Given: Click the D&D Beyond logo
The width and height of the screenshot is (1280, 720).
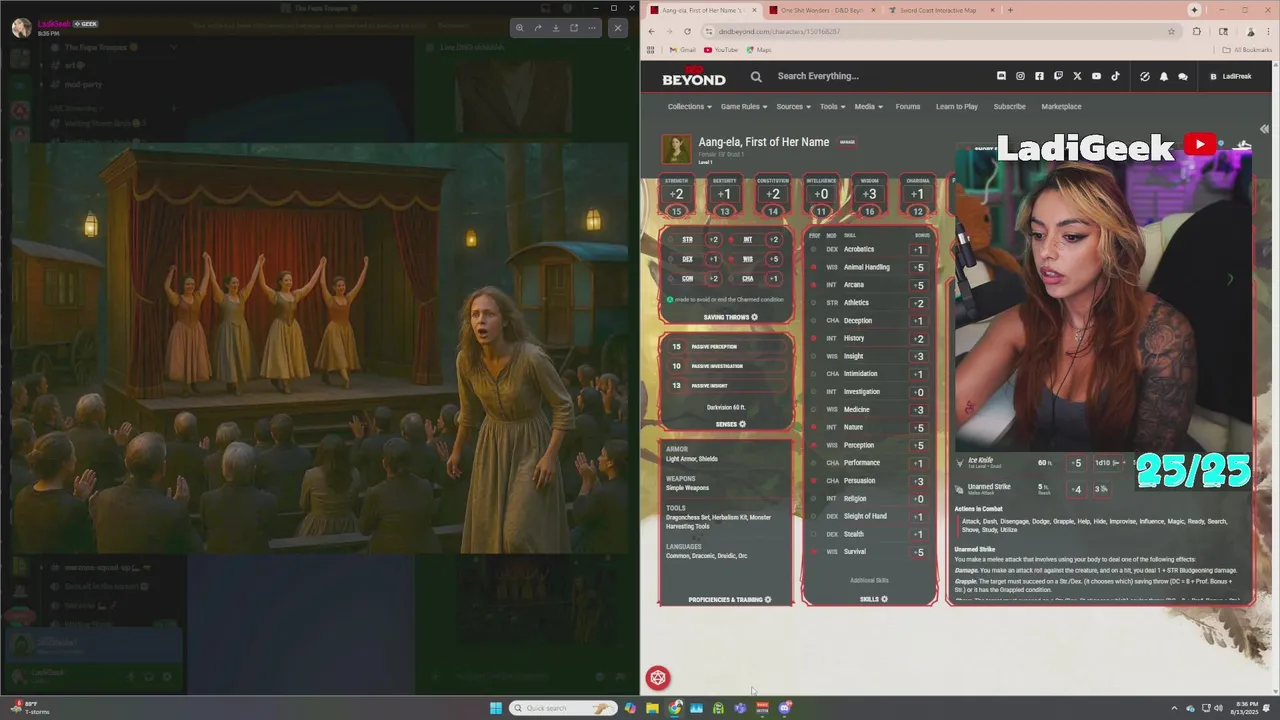Looking at the screenshot, I should pos(694,76).
